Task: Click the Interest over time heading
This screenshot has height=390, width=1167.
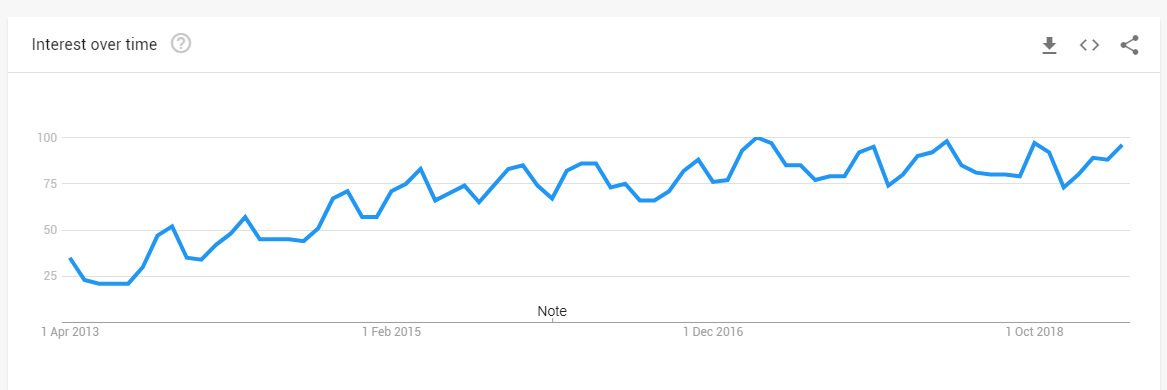Action: point(94,45)
